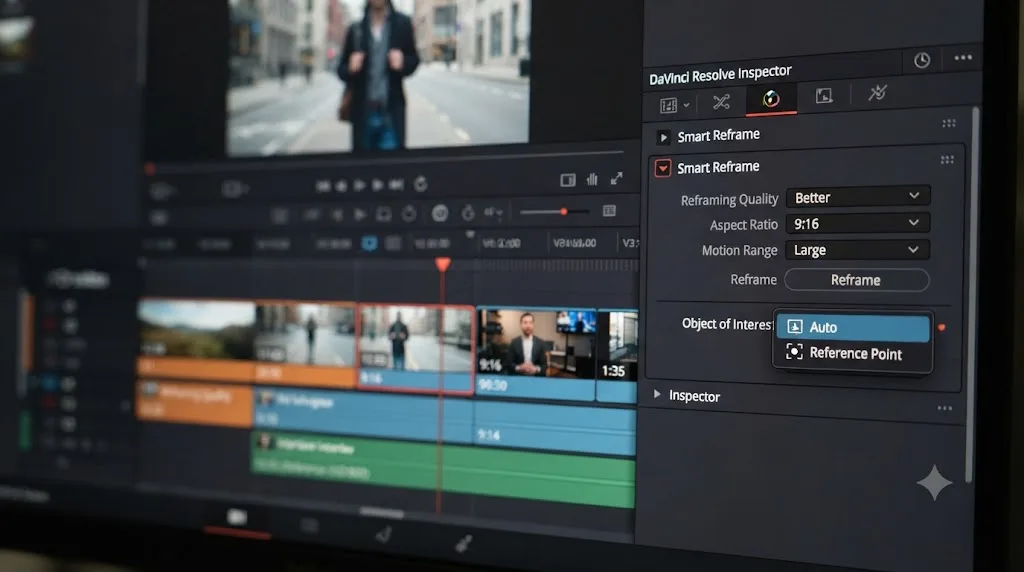
Task: Click the Inspector panel vertical scrollbar
Action: [970, 294]
